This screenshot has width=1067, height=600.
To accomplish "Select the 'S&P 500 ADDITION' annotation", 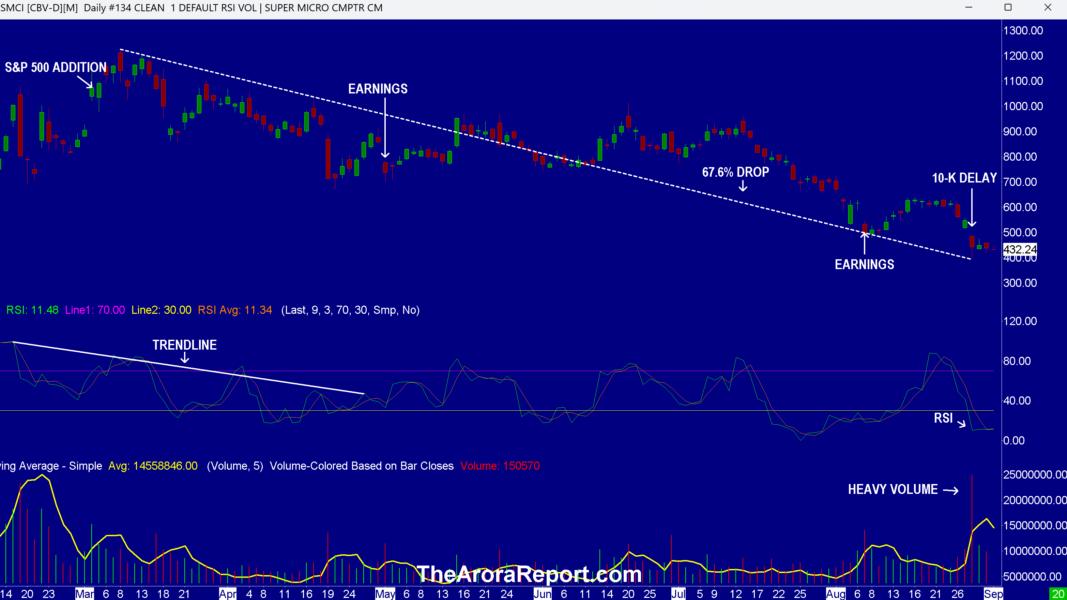I will [x=56, y=67].
